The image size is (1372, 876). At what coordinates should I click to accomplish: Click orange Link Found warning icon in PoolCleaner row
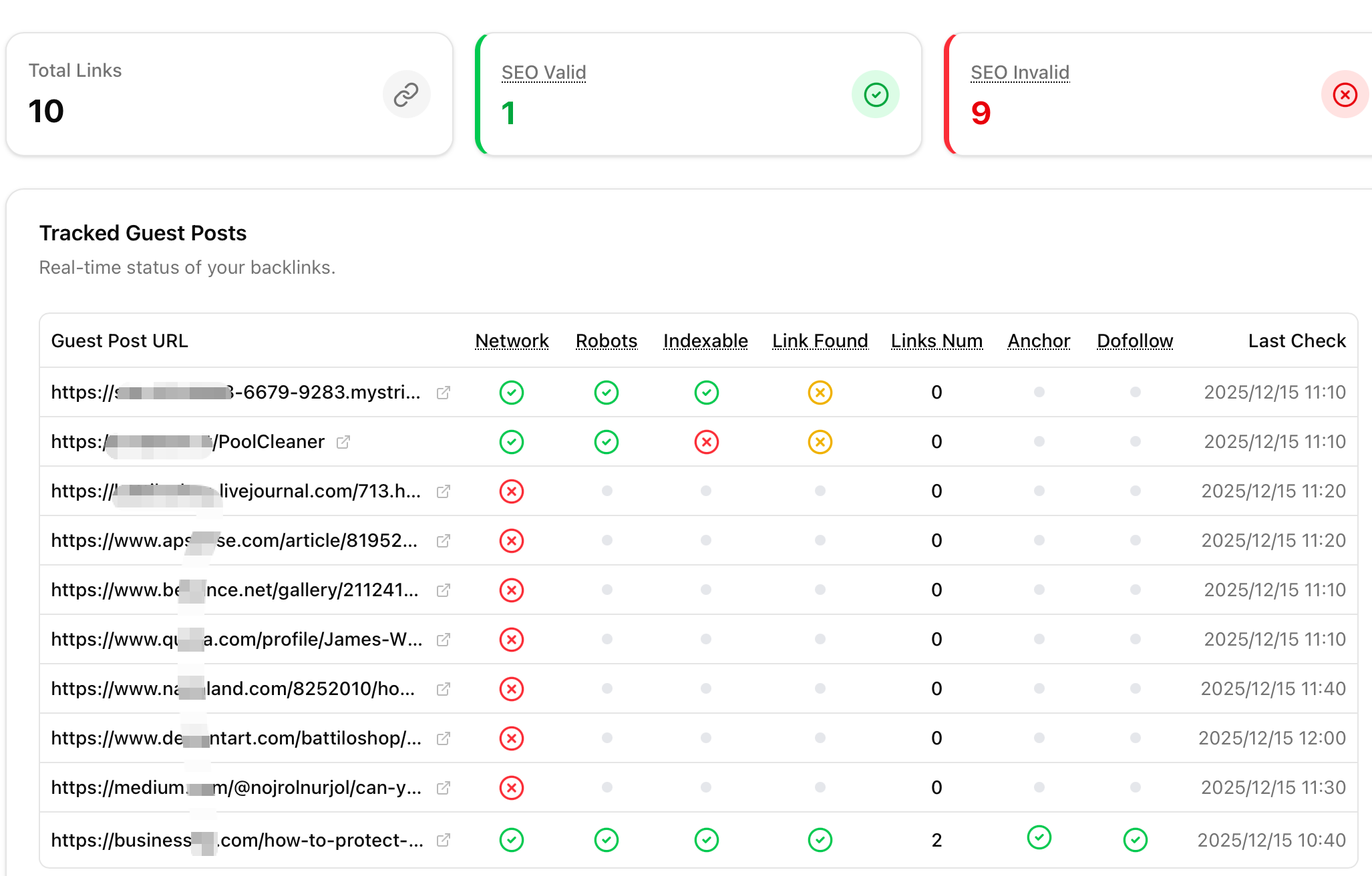click(x=820, y=442)
